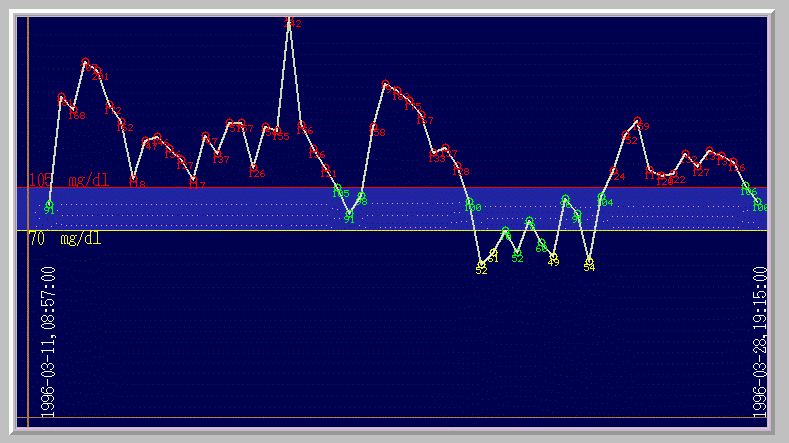Click the green data point labeled 105
This screenshot has width=789, height=443.
pyautogui.click(x=338, y=188)
